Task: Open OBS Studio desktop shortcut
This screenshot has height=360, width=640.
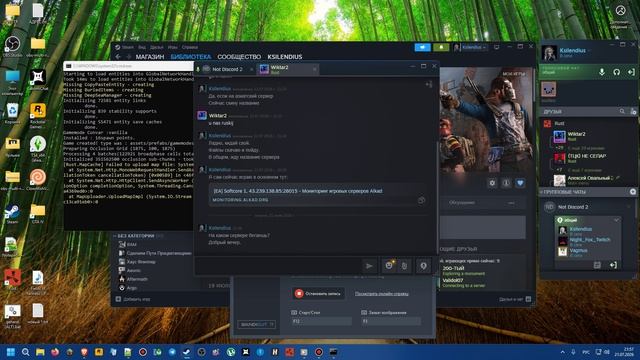Action: tap(12, 47)
